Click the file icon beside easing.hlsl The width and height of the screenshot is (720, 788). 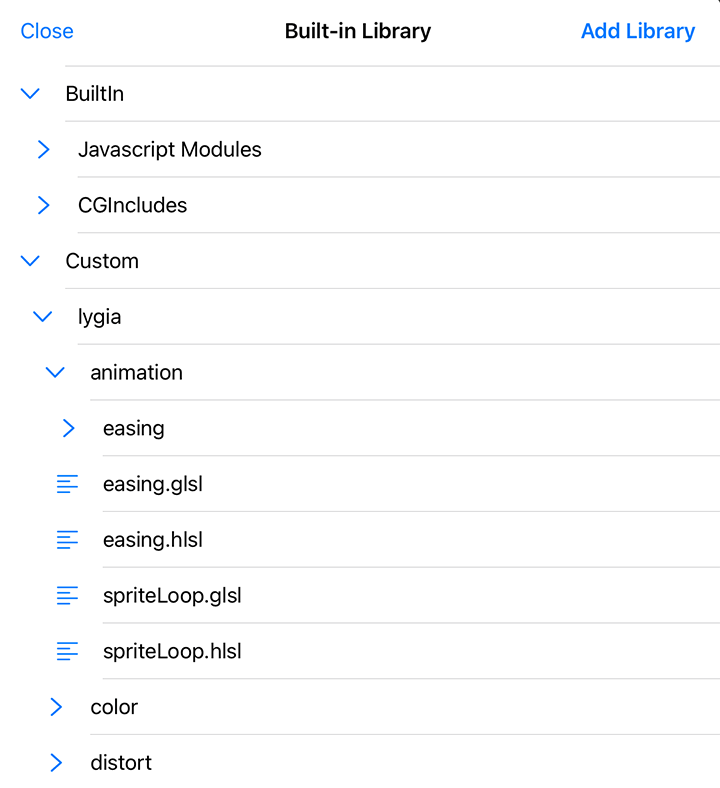[x=67, y=540]
